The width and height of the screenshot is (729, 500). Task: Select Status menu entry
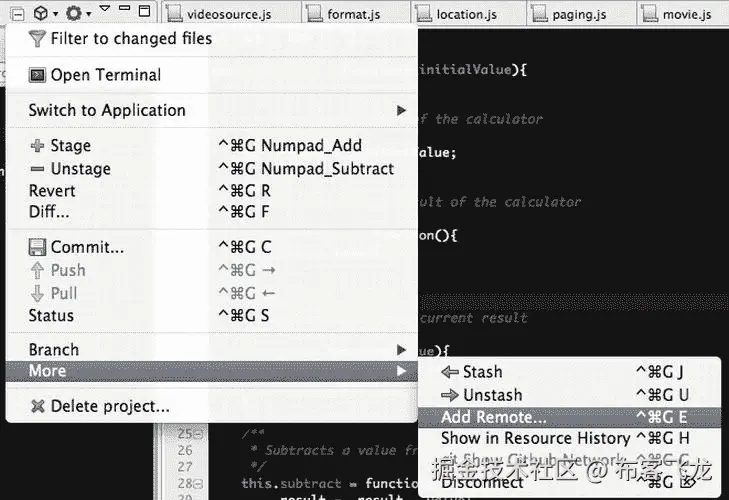coord(212,315)
